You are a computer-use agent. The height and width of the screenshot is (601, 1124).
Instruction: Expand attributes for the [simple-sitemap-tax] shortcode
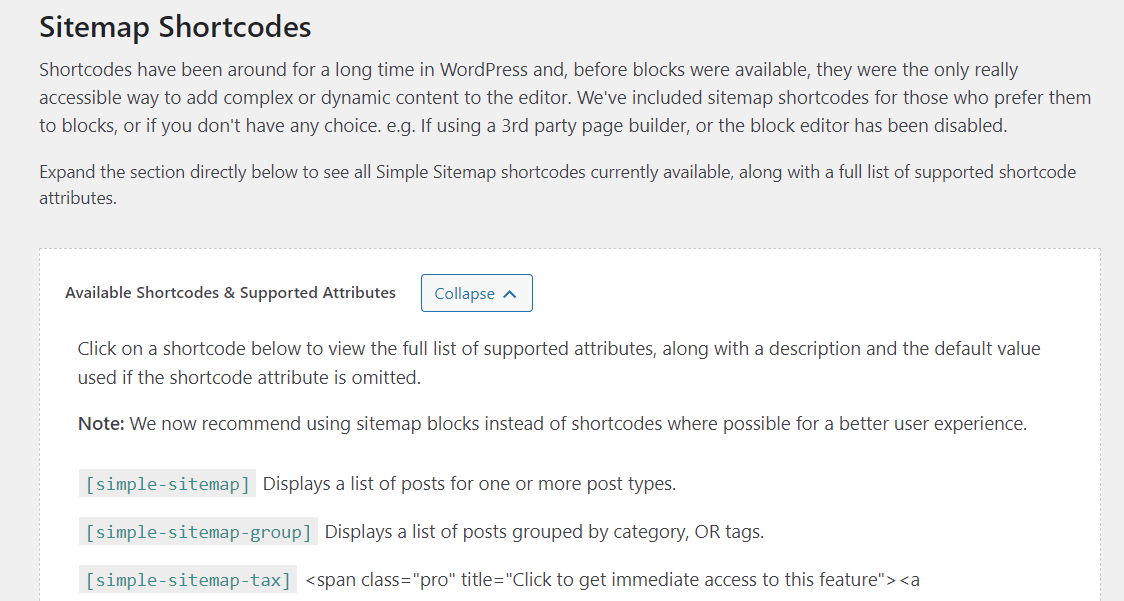pos(186,579)
